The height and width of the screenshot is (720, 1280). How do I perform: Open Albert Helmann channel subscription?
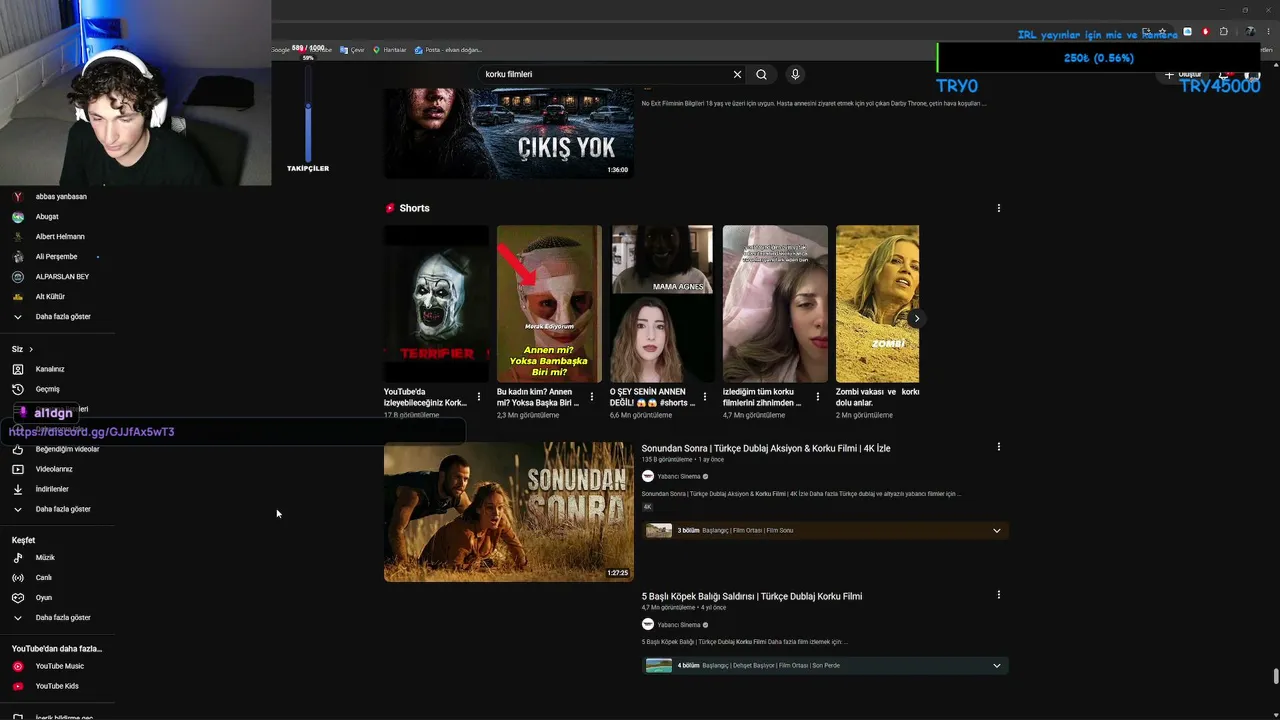point(59,236)
